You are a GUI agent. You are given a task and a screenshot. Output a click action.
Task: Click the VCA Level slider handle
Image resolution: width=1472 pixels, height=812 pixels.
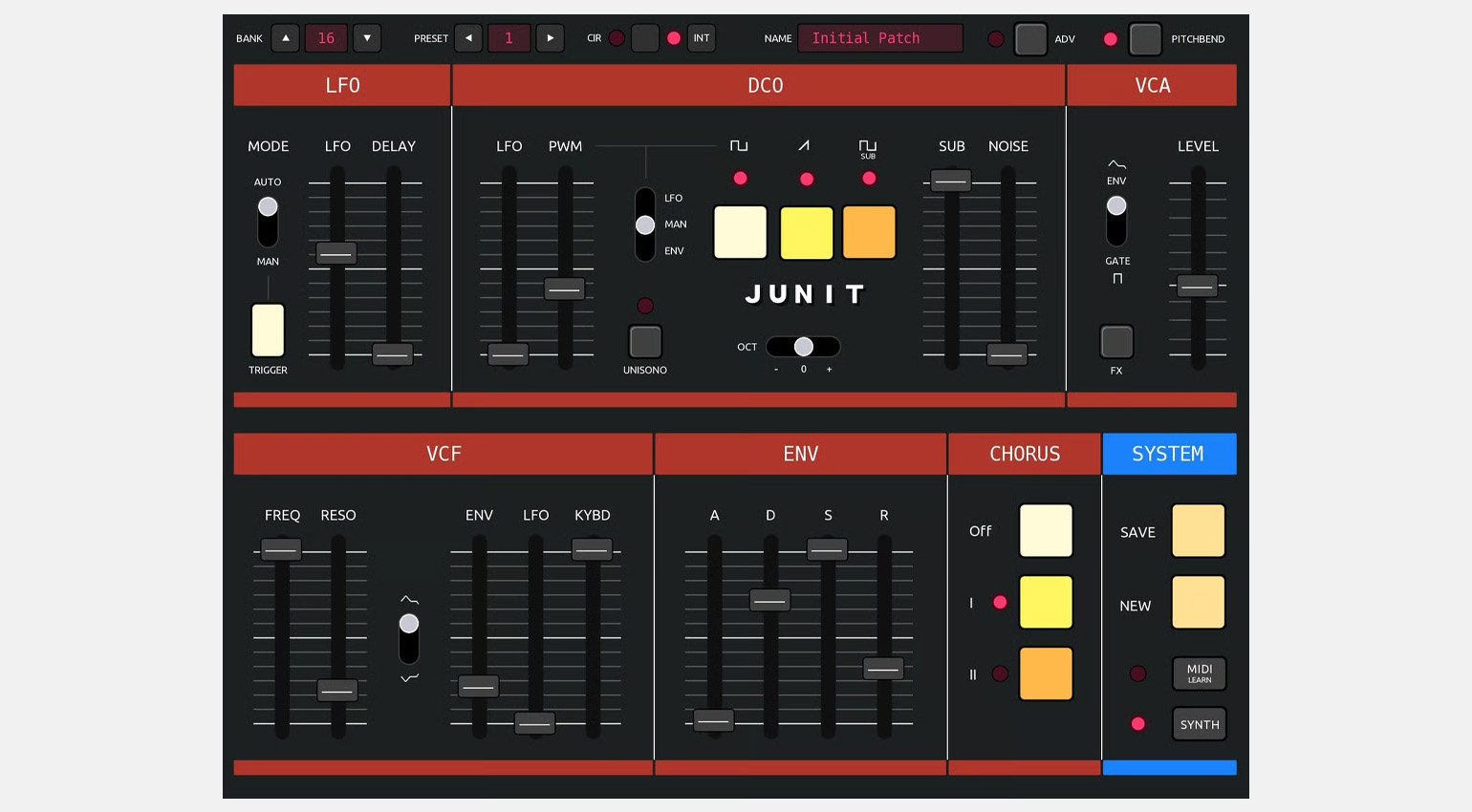1197,286
